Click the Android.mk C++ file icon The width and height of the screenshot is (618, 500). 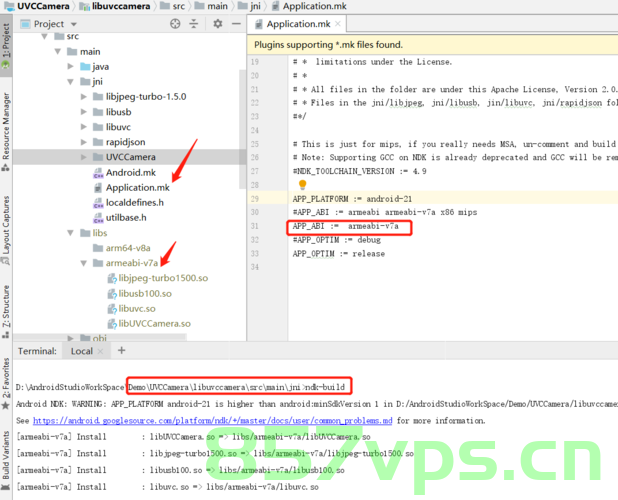point(98,173)
